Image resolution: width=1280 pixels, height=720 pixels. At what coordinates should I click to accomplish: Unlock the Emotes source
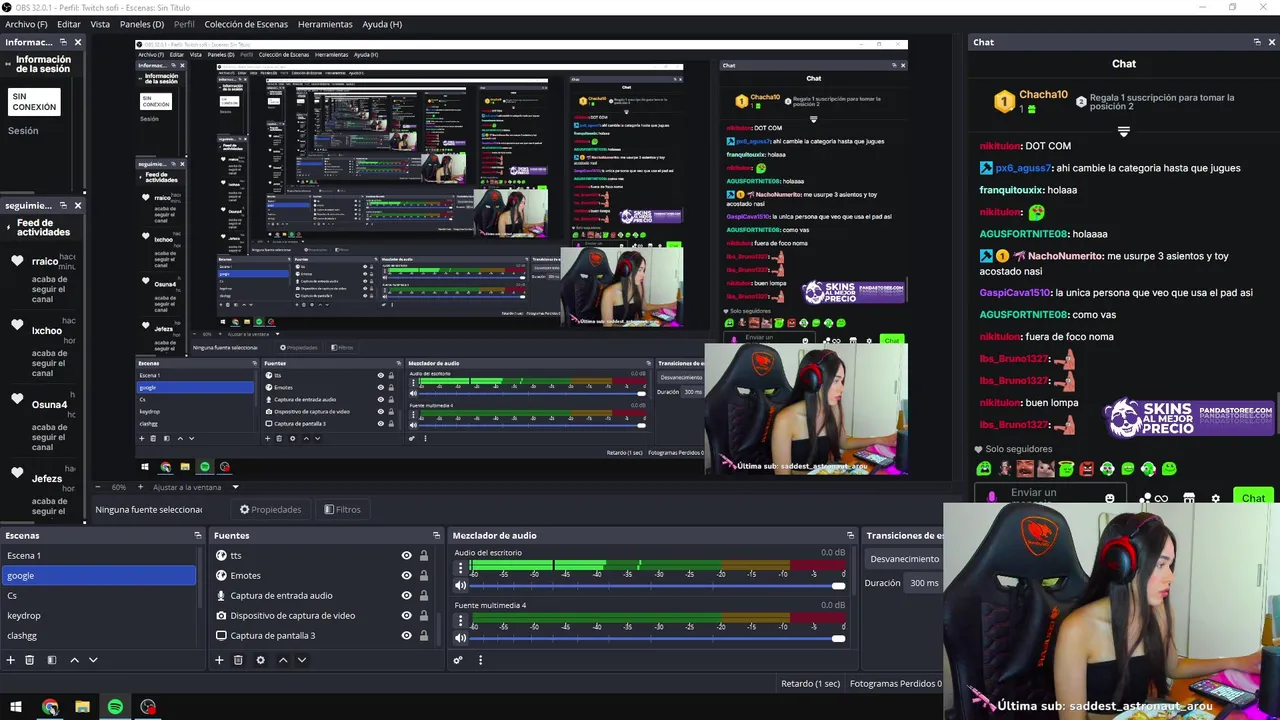click(424, 575)
